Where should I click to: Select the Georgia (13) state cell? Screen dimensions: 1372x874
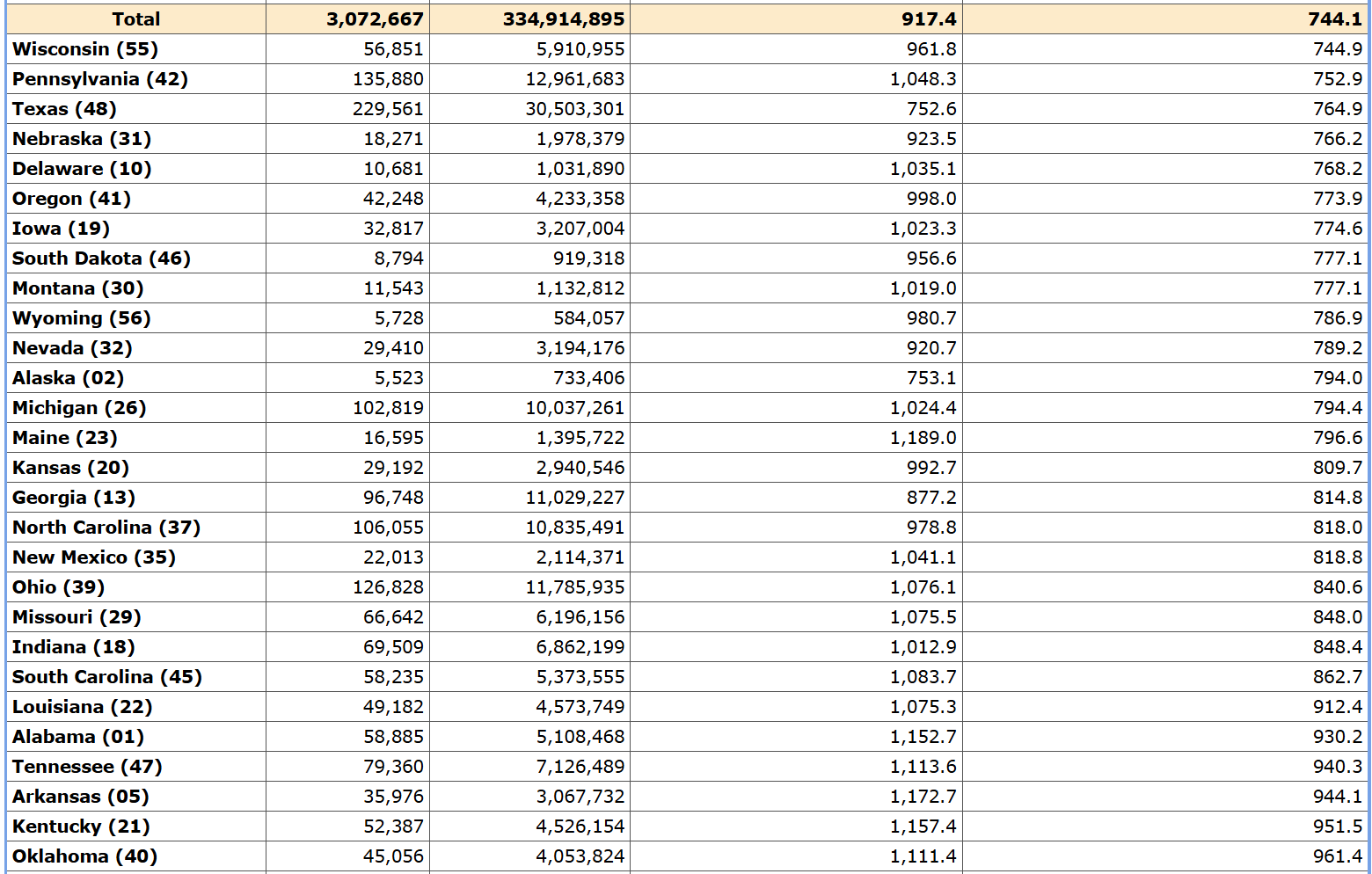(74, 498)
